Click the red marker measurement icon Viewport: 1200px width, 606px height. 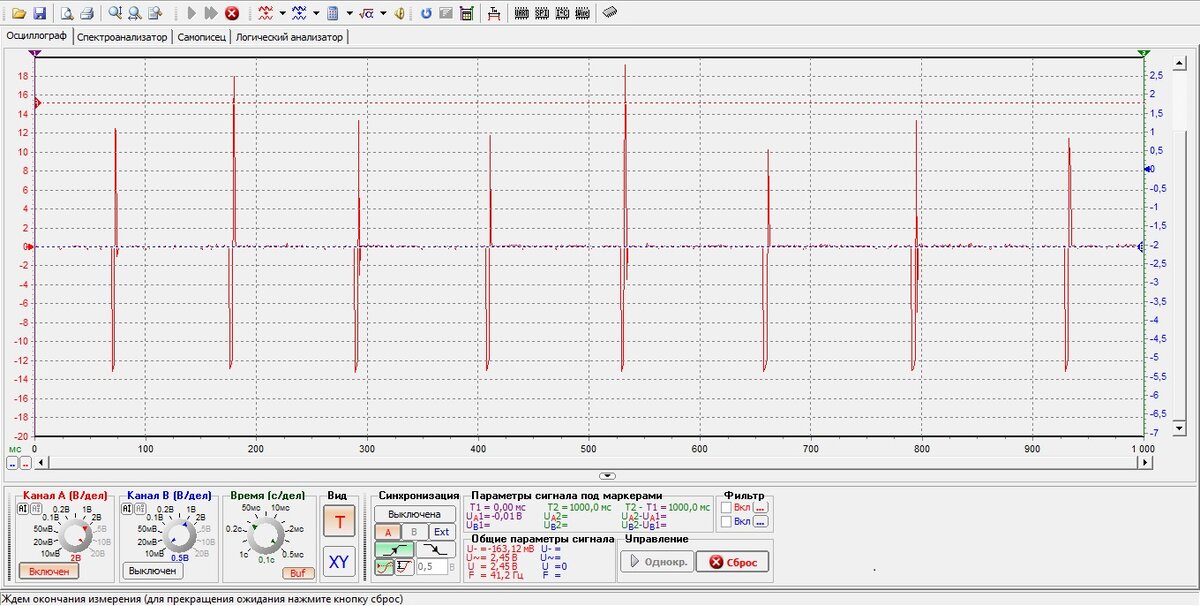click(494, 14)
